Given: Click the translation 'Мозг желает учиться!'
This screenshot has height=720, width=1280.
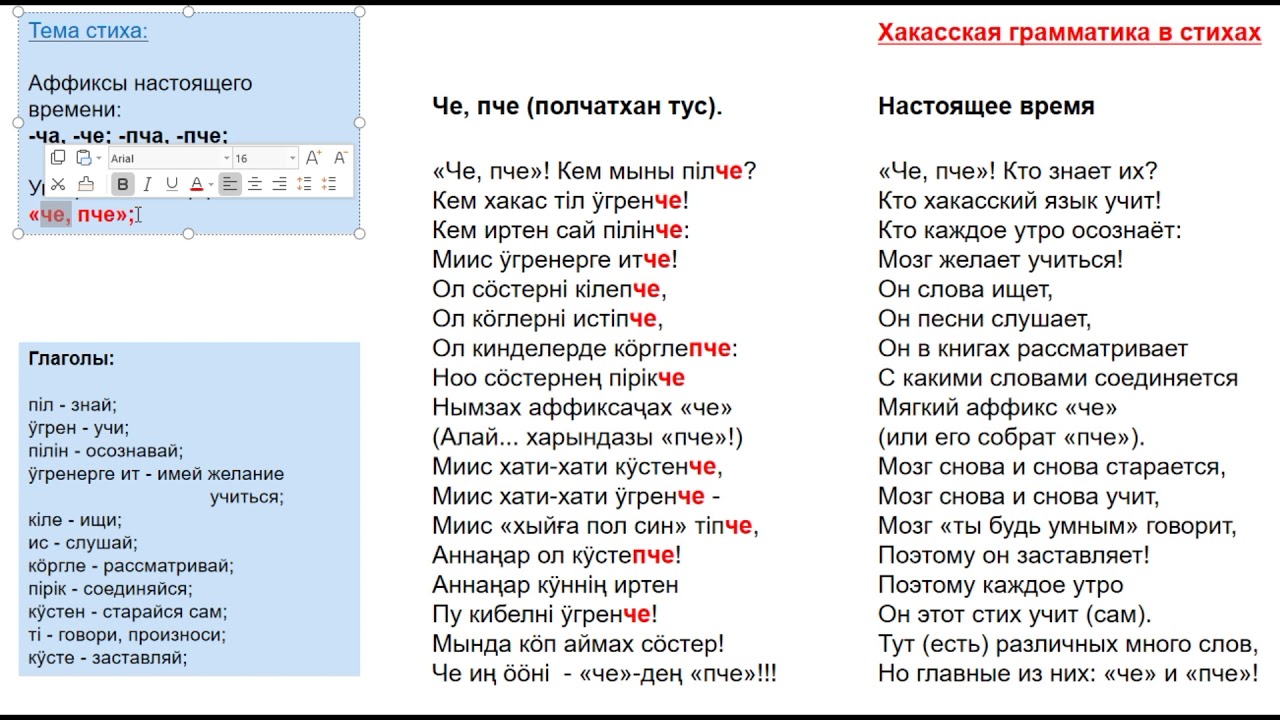Looking at the screenshot, I should [x=1001, y=260].
